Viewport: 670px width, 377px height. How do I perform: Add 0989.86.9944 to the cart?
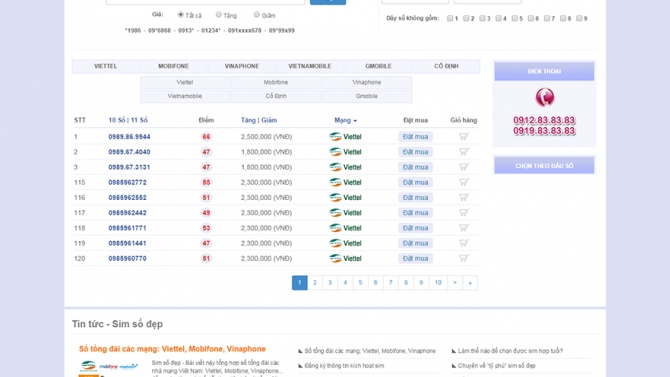[464, 136]
